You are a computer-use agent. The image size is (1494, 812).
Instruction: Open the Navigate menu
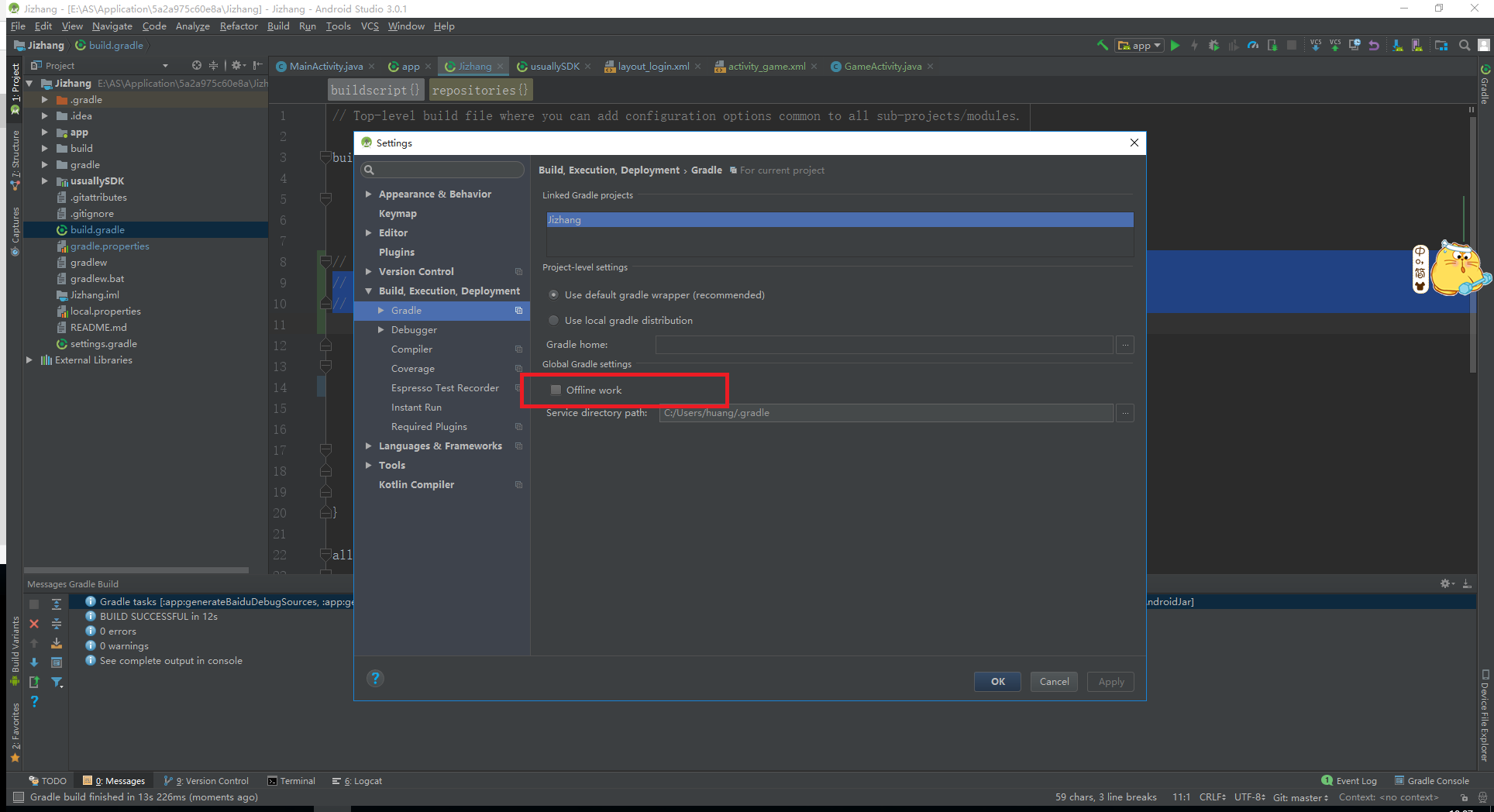pyautogui.click(x=112, y=26)
